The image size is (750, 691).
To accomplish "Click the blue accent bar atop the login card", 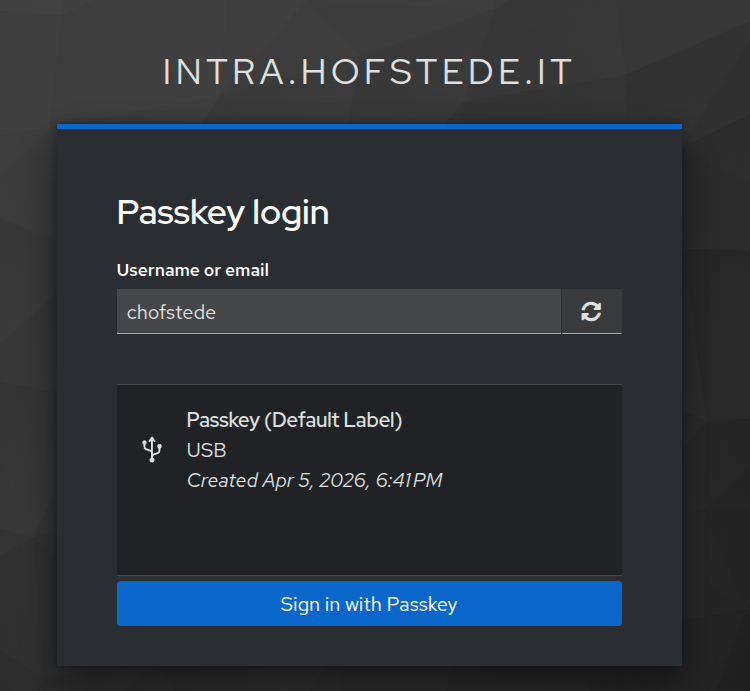I will [369, 127].
